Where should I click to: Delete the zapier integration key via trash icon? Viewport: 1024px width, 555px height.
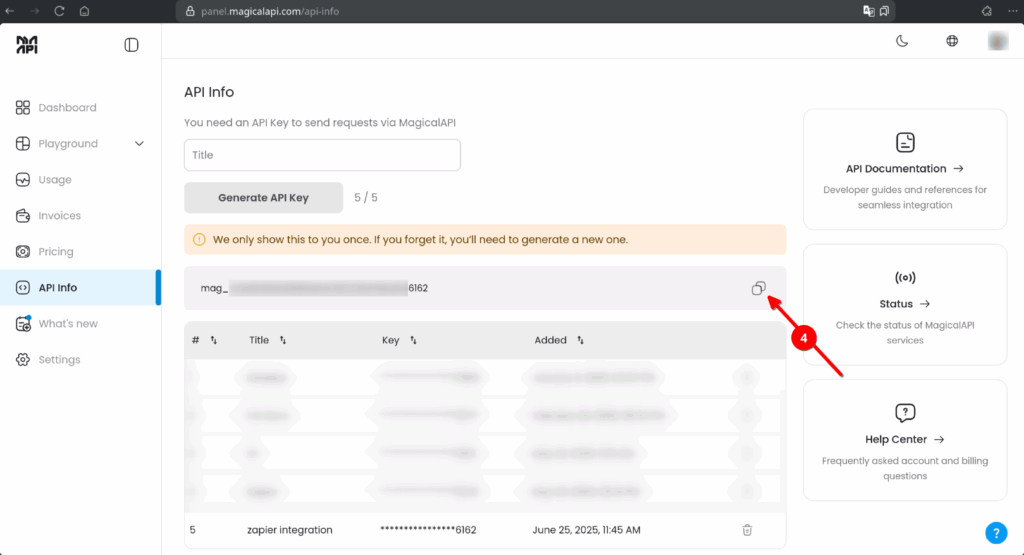tap(747, 530)
